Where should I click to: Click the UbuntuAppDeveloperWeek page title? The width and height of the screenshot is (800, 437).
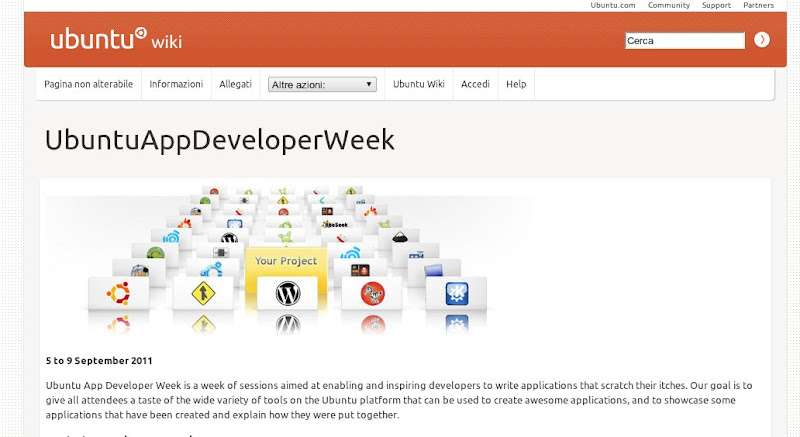point(220,140)
